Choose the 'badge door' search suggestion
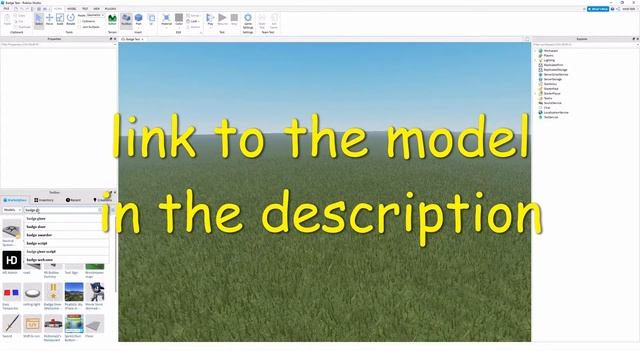Screen dimensions: 640x360 66,227
